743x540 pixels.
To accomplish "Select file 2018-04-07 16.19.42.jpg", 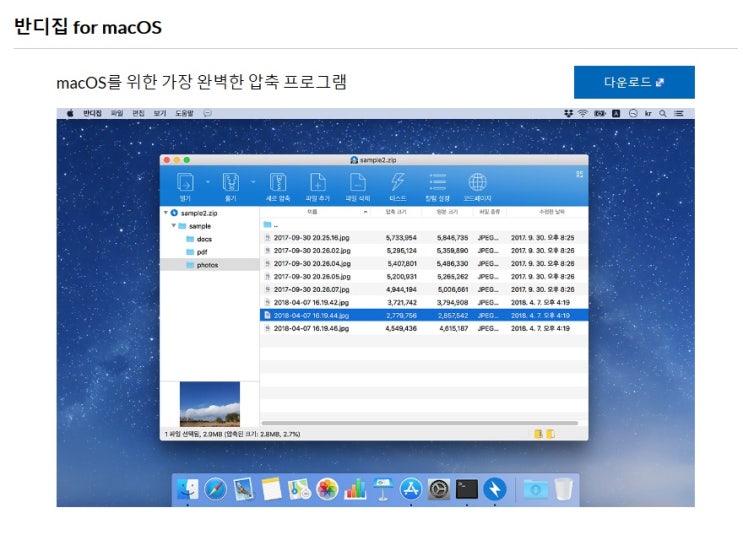I will (424, 302).
